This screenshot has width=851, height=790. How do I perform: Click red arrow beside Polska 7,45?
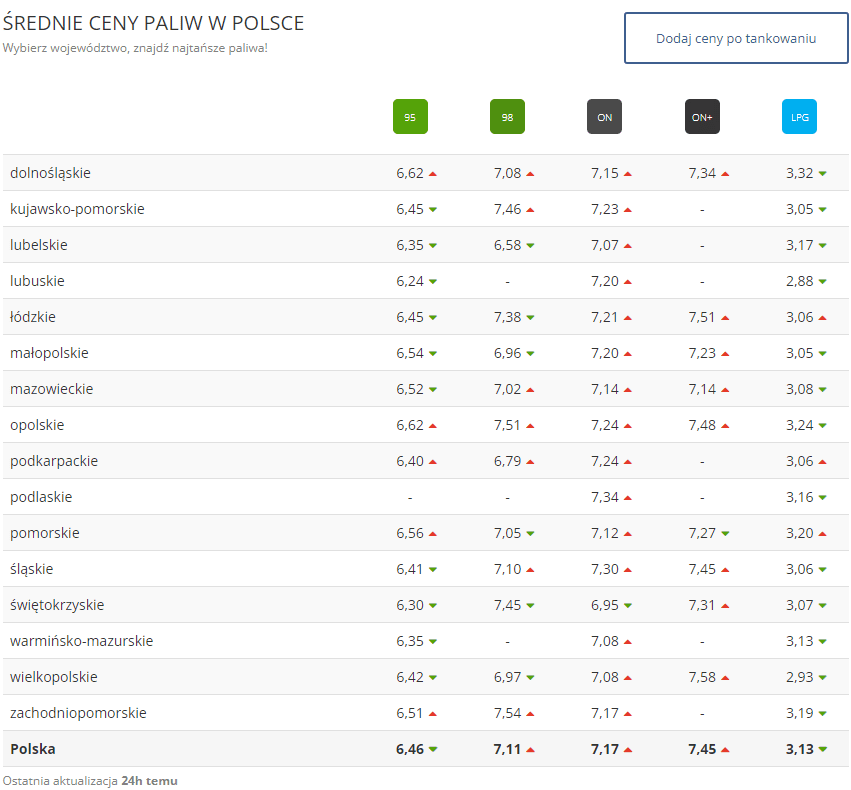coord(725,750)
